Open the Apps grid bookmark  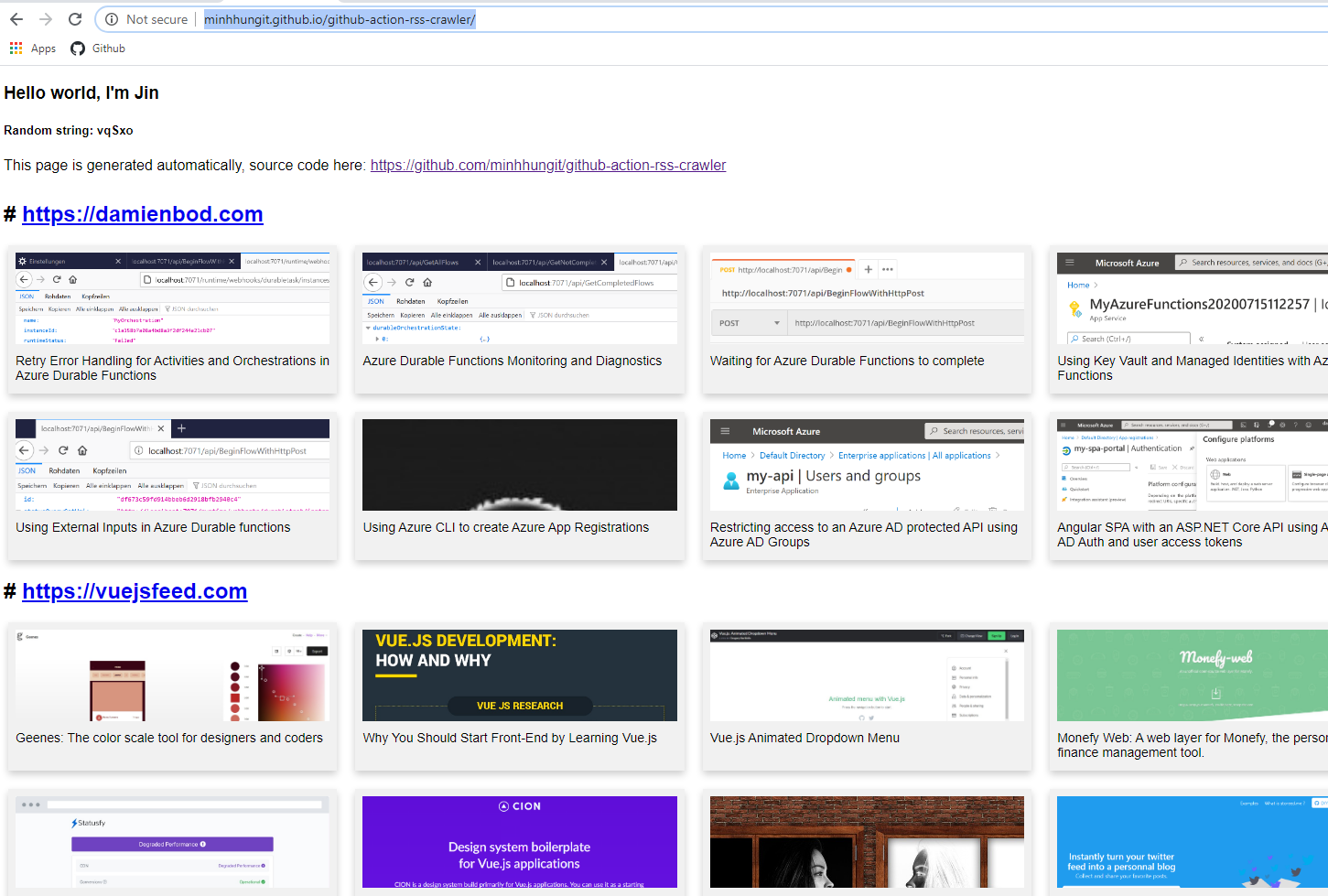(33, 49)
